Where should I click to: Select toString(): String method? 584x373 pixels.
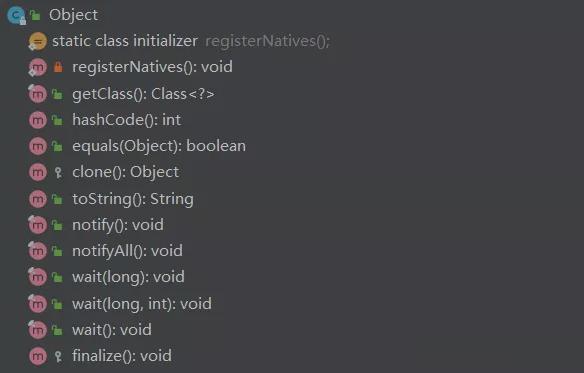(133, 199)
